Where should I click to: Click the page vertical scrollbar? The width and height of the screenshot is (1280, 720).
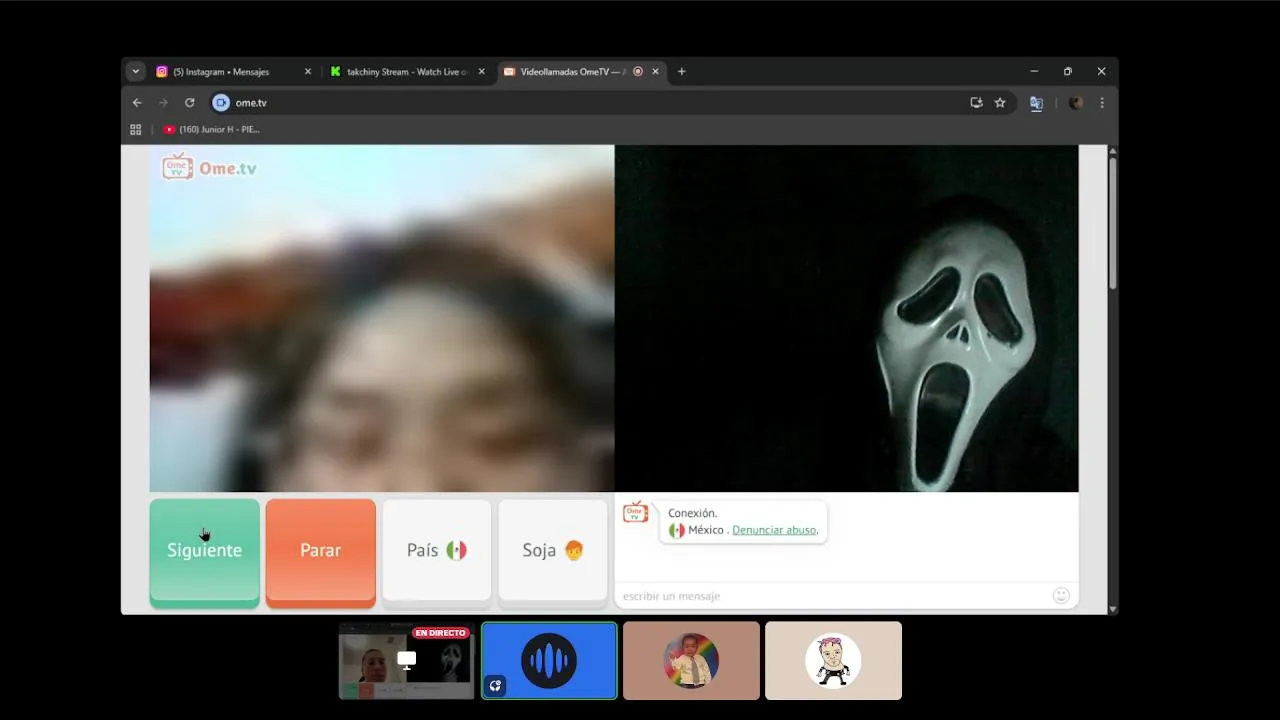1112,222
